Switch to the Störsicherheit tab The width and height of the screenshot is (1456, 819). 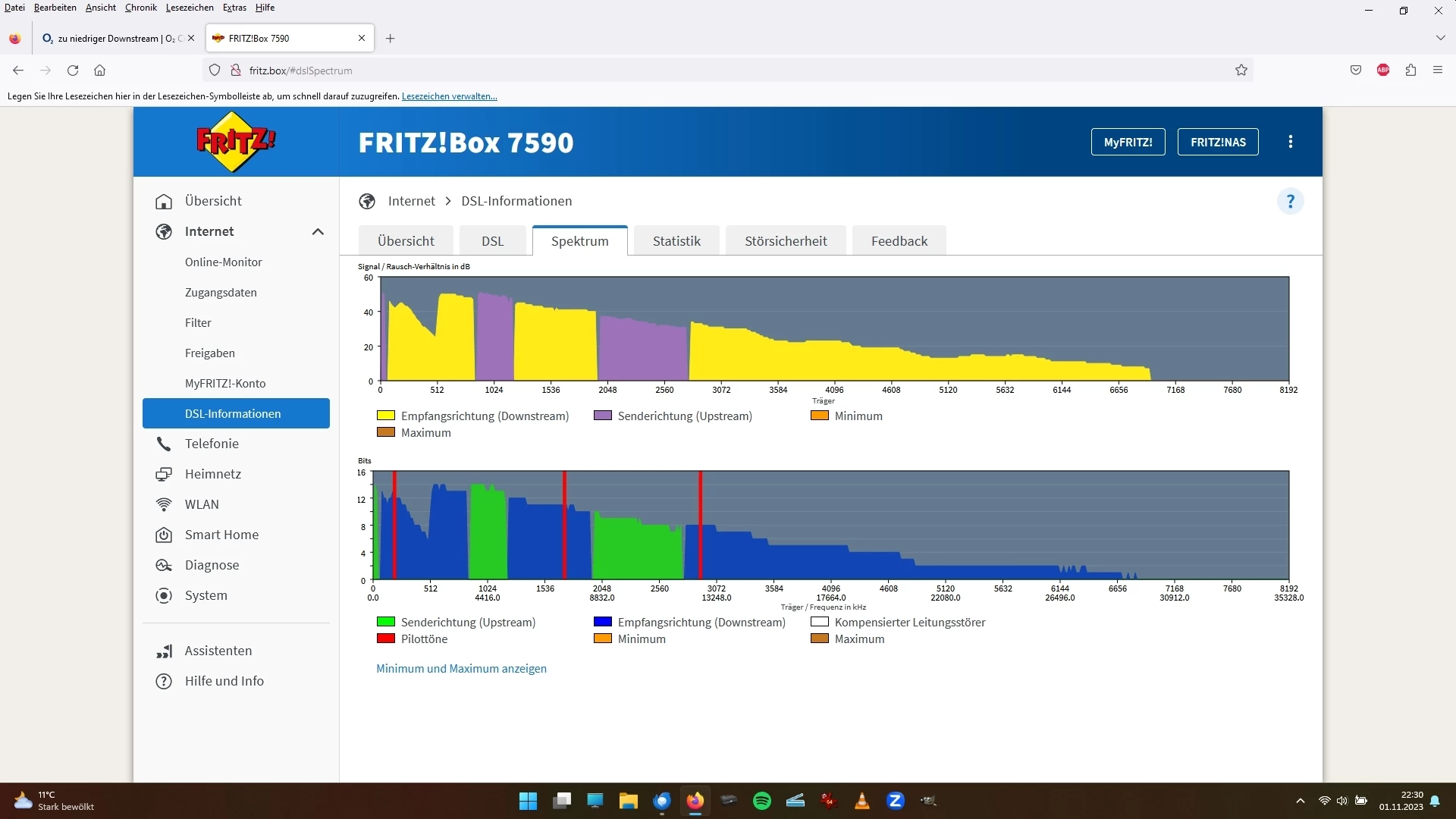tap(785, 241)
